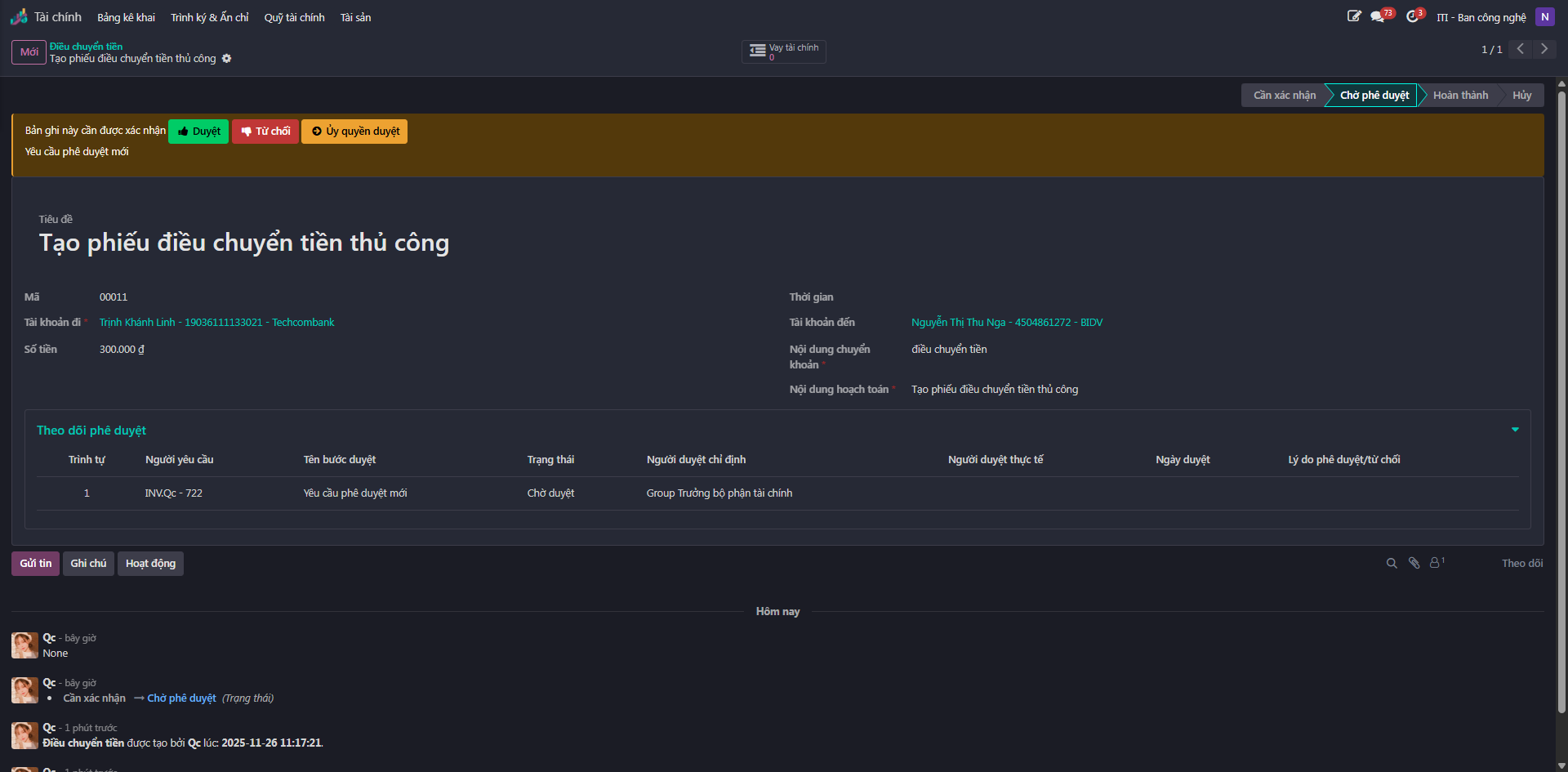Go to next record arrow

(1544, 49)
